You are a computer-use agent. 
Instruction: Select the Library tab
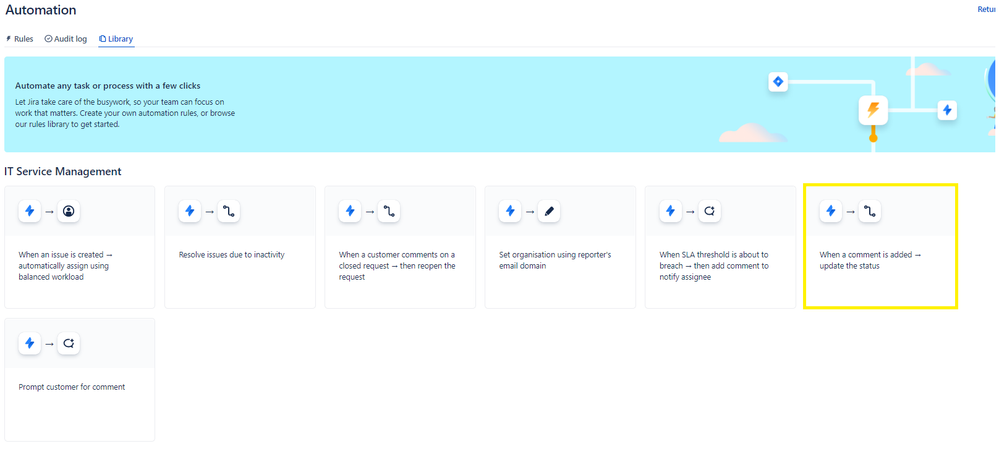point(116,39)
